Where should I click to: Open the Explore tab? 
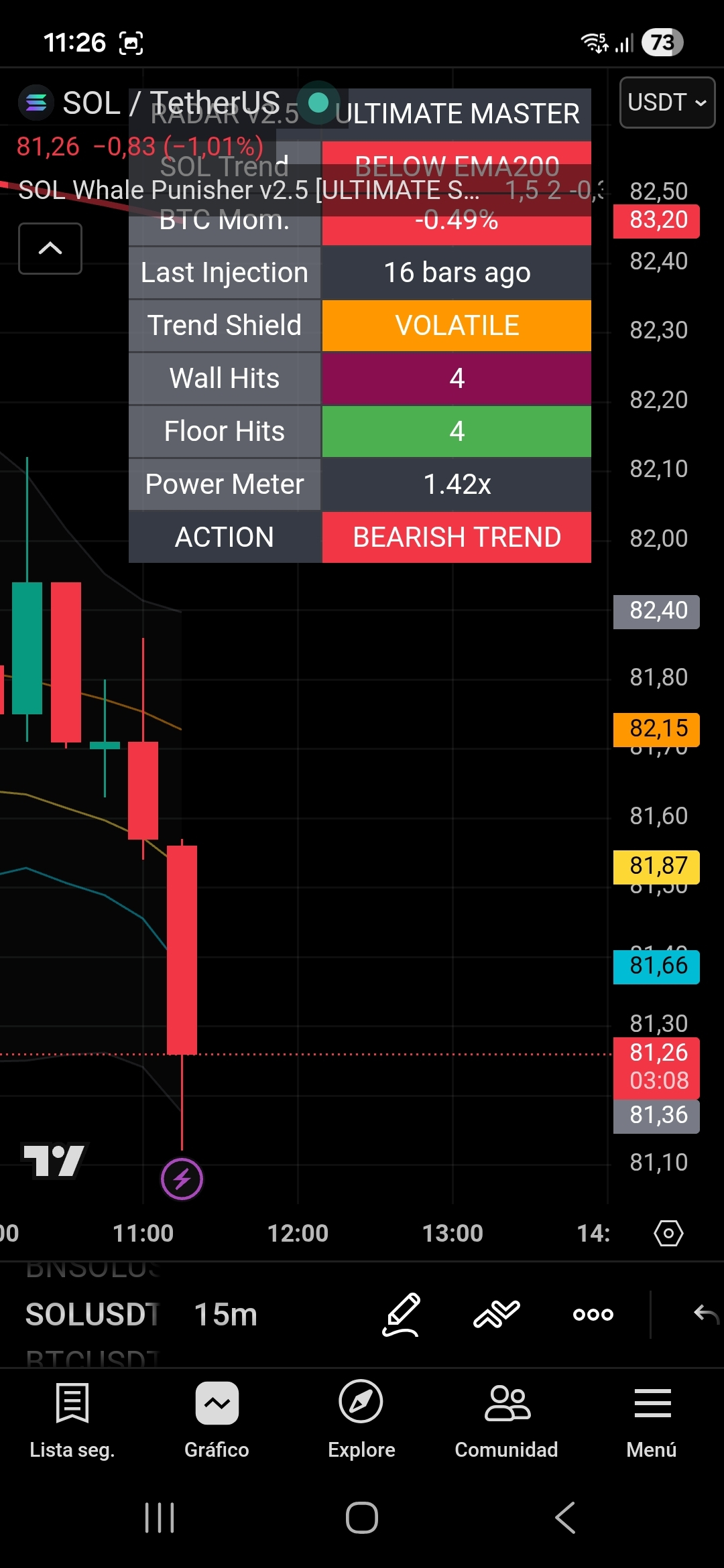pyautogui.click(x=361, y=1419)
